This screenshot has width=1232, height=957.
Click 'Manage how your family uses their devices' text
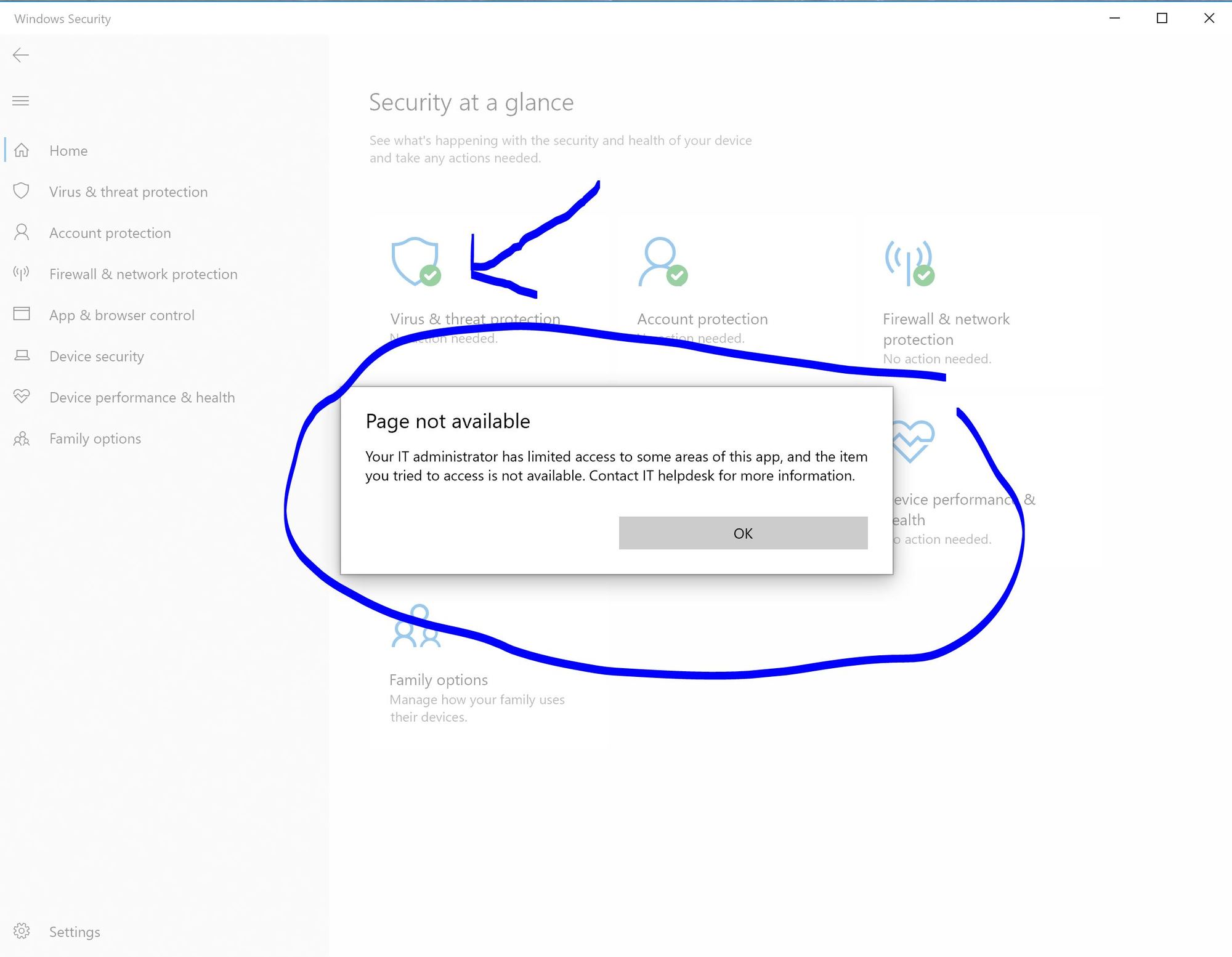coord(477,708)
